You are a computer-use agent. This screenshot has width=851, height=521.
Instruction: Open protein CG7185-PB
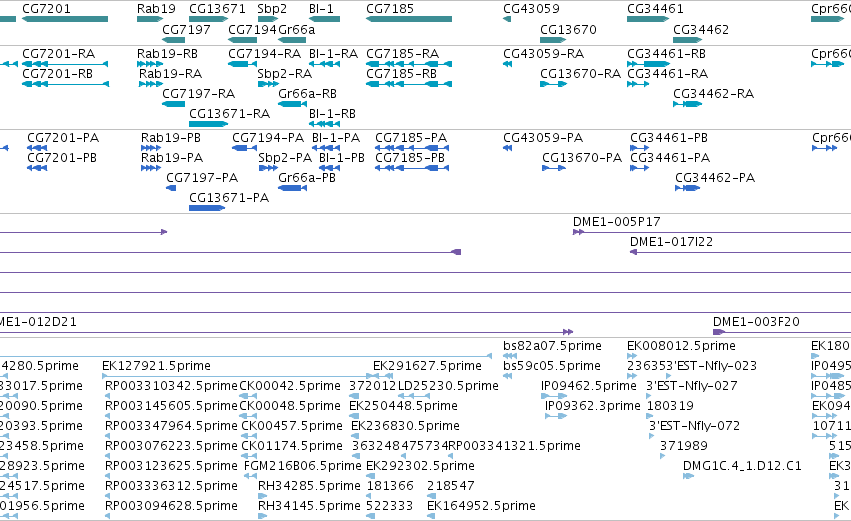point(410,158)
